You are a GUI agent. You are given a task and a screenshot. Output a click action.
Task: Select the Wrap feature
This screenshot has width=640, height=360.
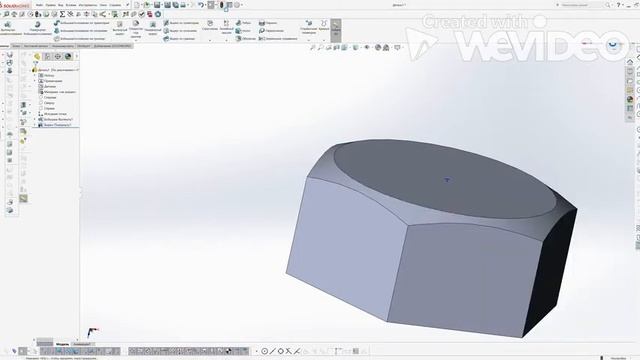[x=268, y=23]
